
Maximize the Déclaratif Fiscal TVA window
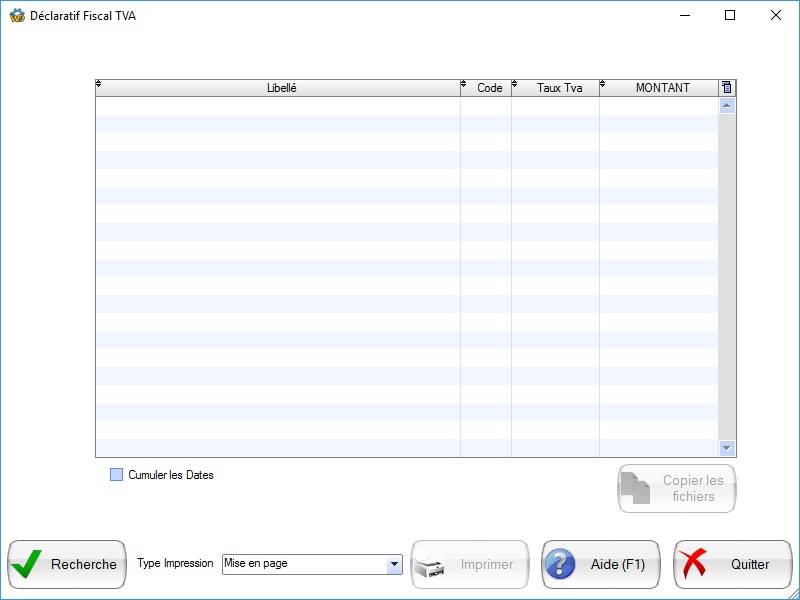[730, 16]
